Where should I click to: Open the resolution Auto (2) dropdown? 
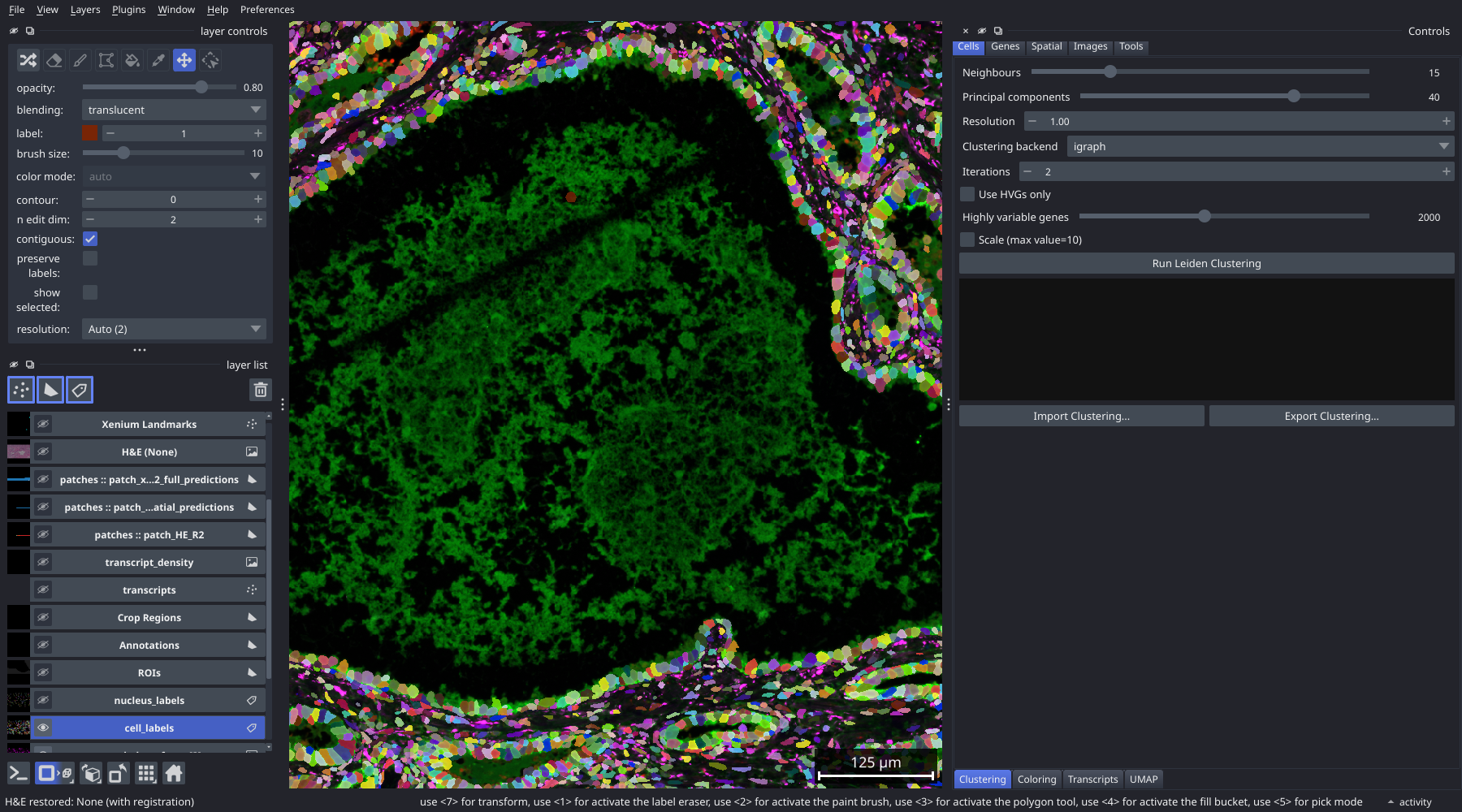click(174, 329)
